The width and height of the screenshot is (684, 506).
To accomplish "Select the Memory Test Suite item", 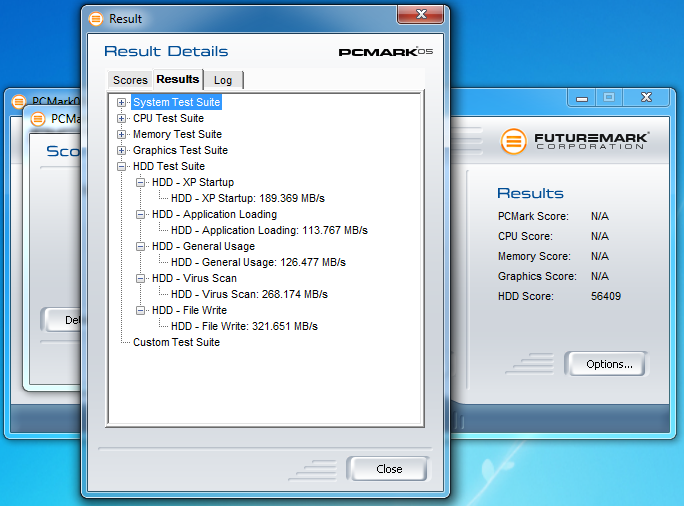I will (x=177, y=134).
